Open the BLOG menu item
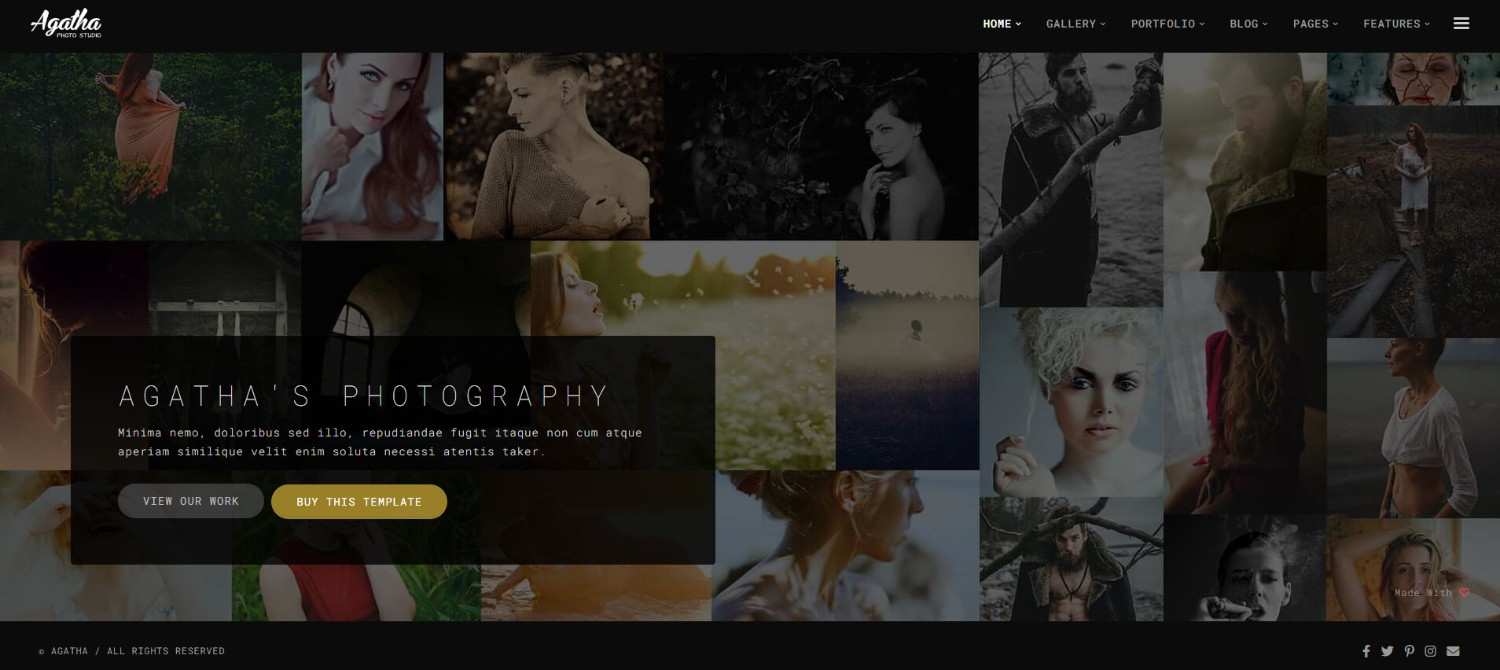1500x670 pixels. [1243, 23]
